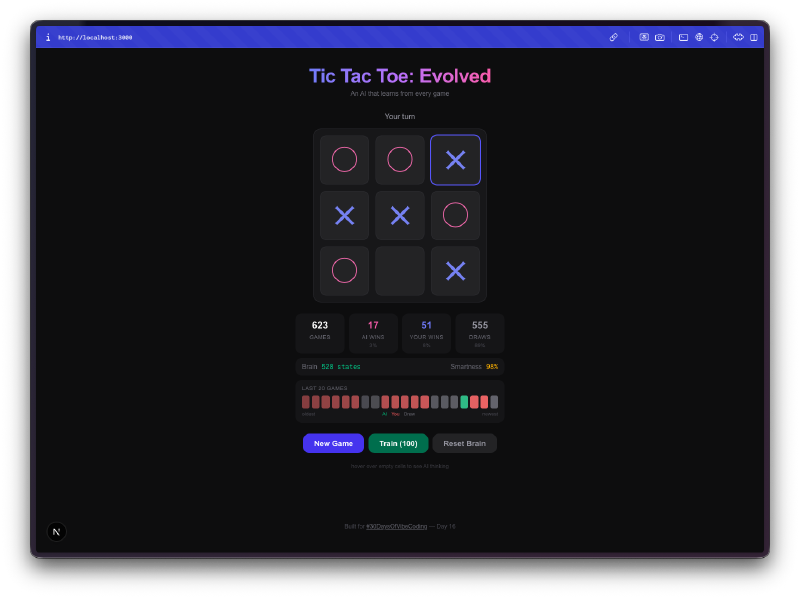Screen dimensions: 800x598
Task: Click the localhost:3000 address field
Action: (x=95, y=37)
